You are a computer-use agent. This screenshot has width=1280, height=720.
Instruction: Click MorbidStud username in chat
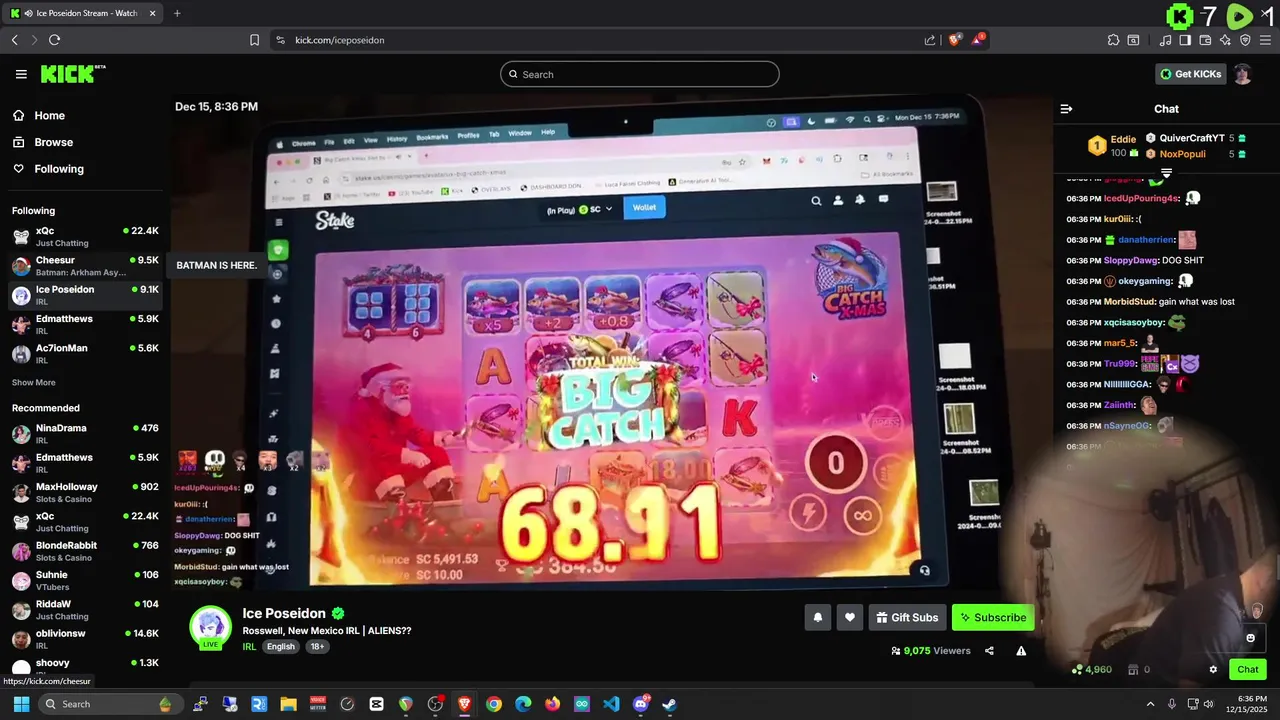[1129, 301]
